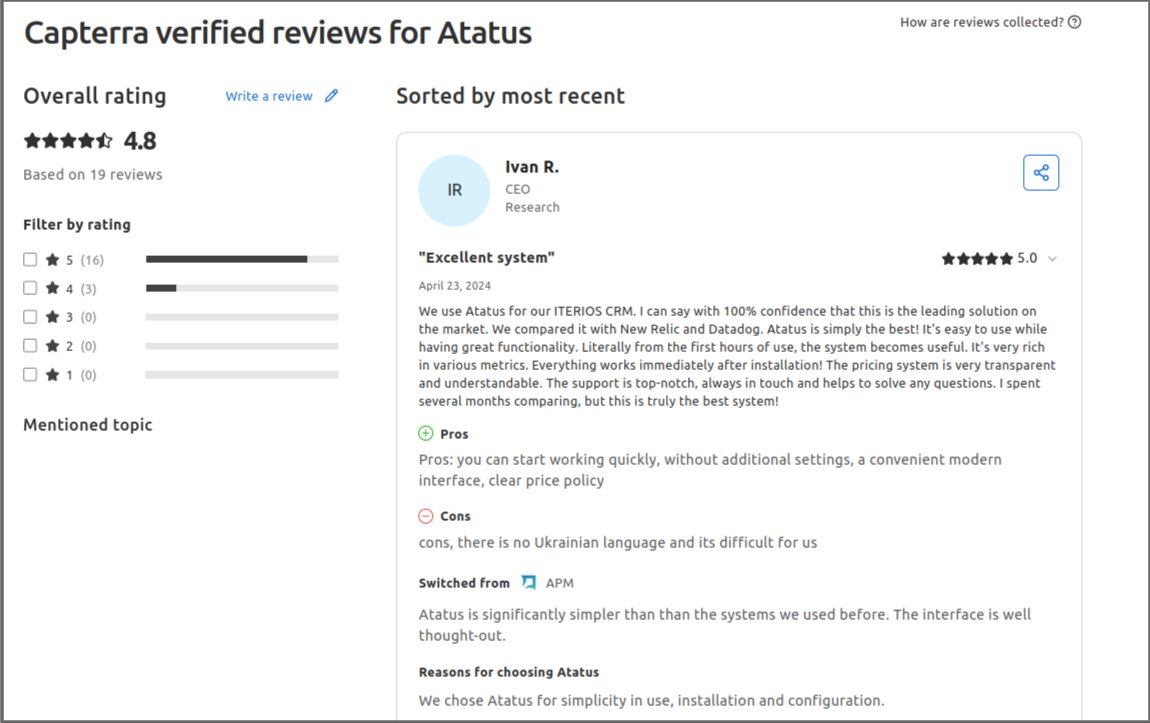Screen dimensions: 1150x723
Task: Click the overall rating stars beside 4.8
Action: coord(68,141)
